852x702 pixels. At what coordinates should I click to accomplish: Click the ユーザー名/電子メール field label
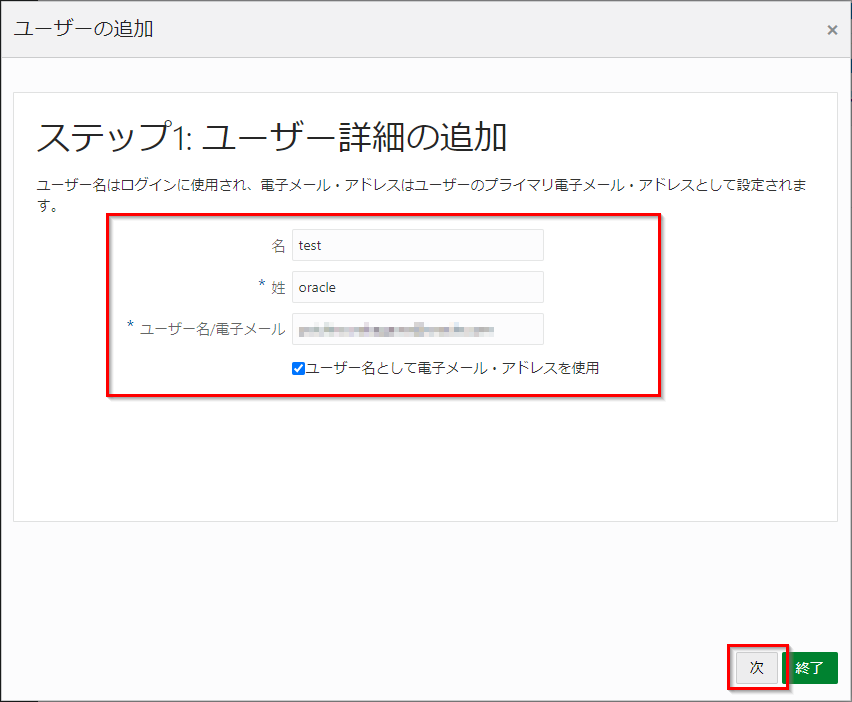pos(212,329)
